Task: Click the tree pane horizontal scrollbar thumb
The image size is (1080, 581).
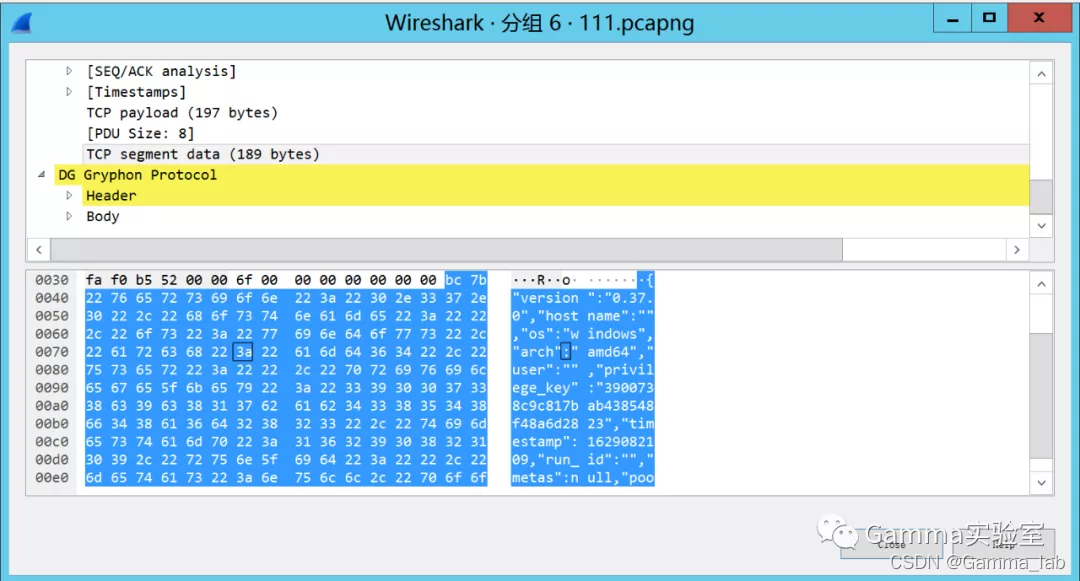Action: 446,250
